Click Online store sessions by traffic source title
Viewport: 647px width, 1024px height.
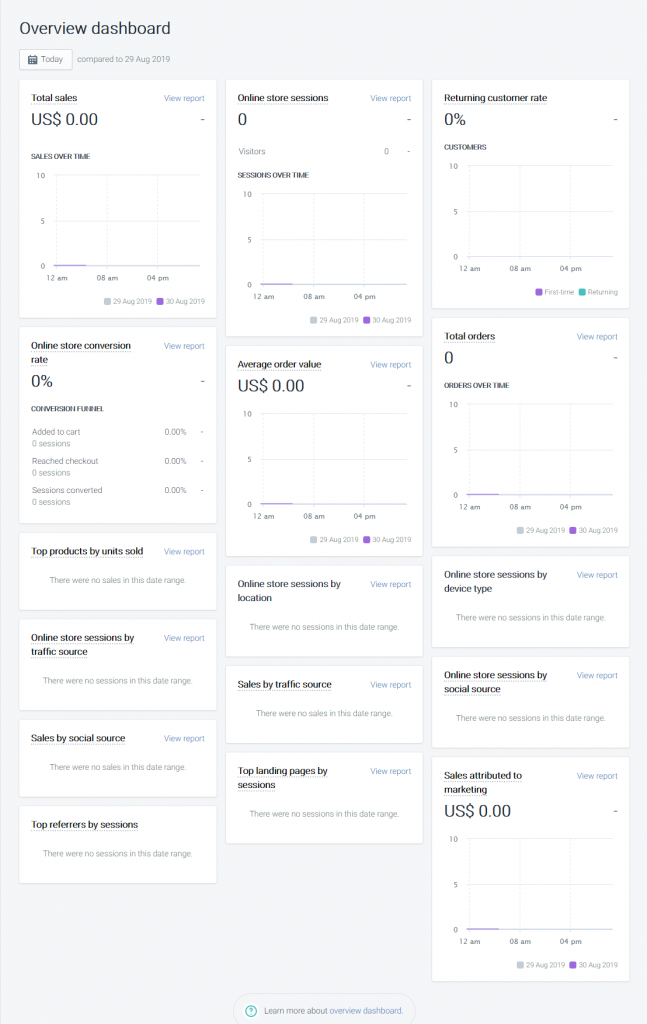coord(82,645)
